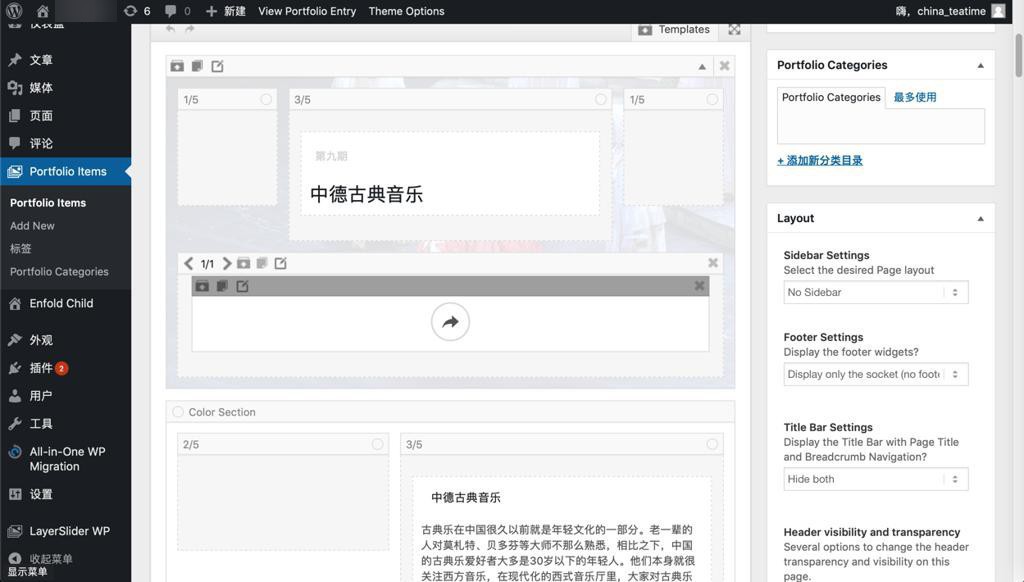Edit the first color section icon

(217, 66)
